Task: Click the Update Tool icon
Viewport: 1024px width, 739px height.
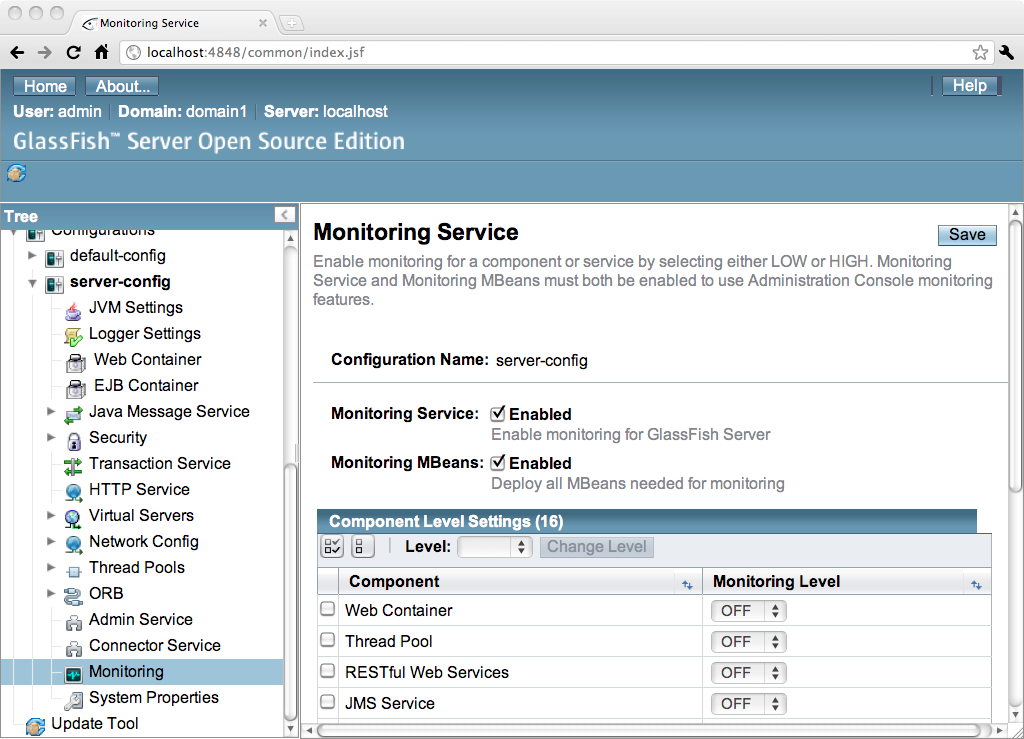Action: [x=35, y=726]
